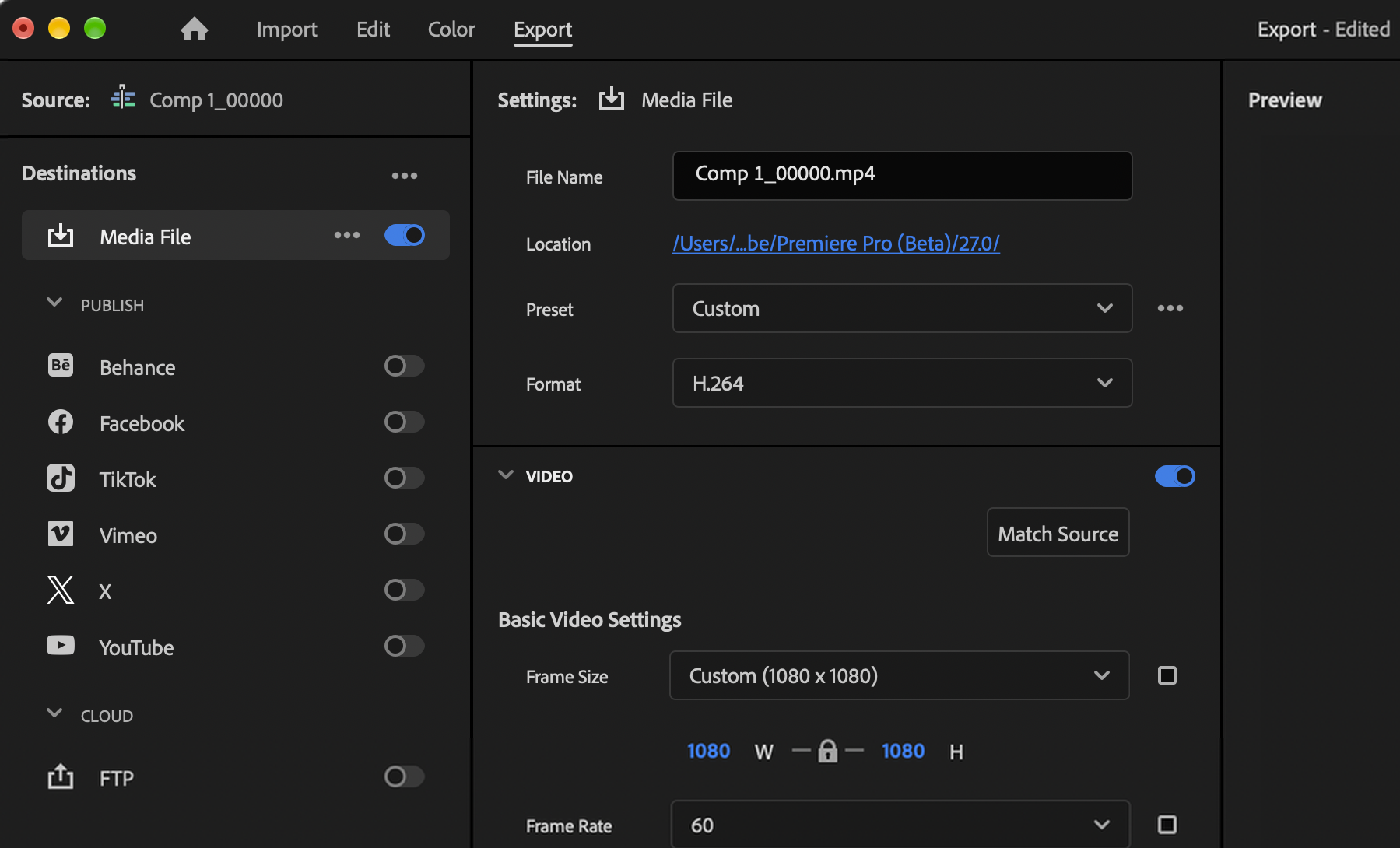Image resolution: width=1400 pixels, height=848 pixels.
Task: Click the Behance icon
Action: (61, 366)
